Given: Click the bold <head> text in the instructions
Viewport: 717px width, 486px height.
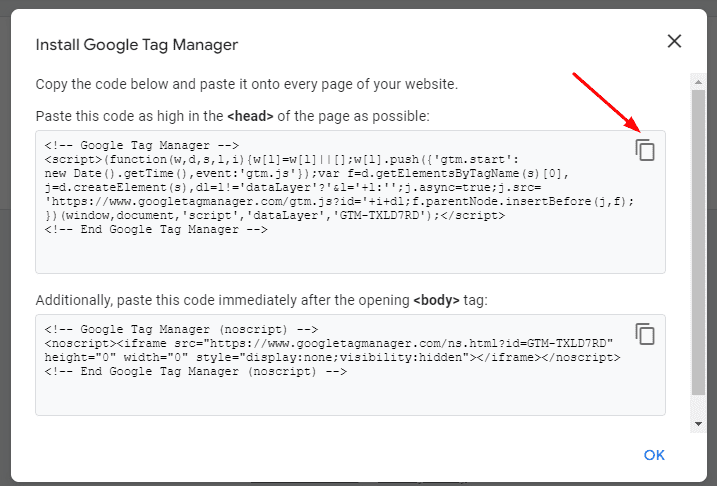Looking at the screenshot, I should click(x=250, y=116).
